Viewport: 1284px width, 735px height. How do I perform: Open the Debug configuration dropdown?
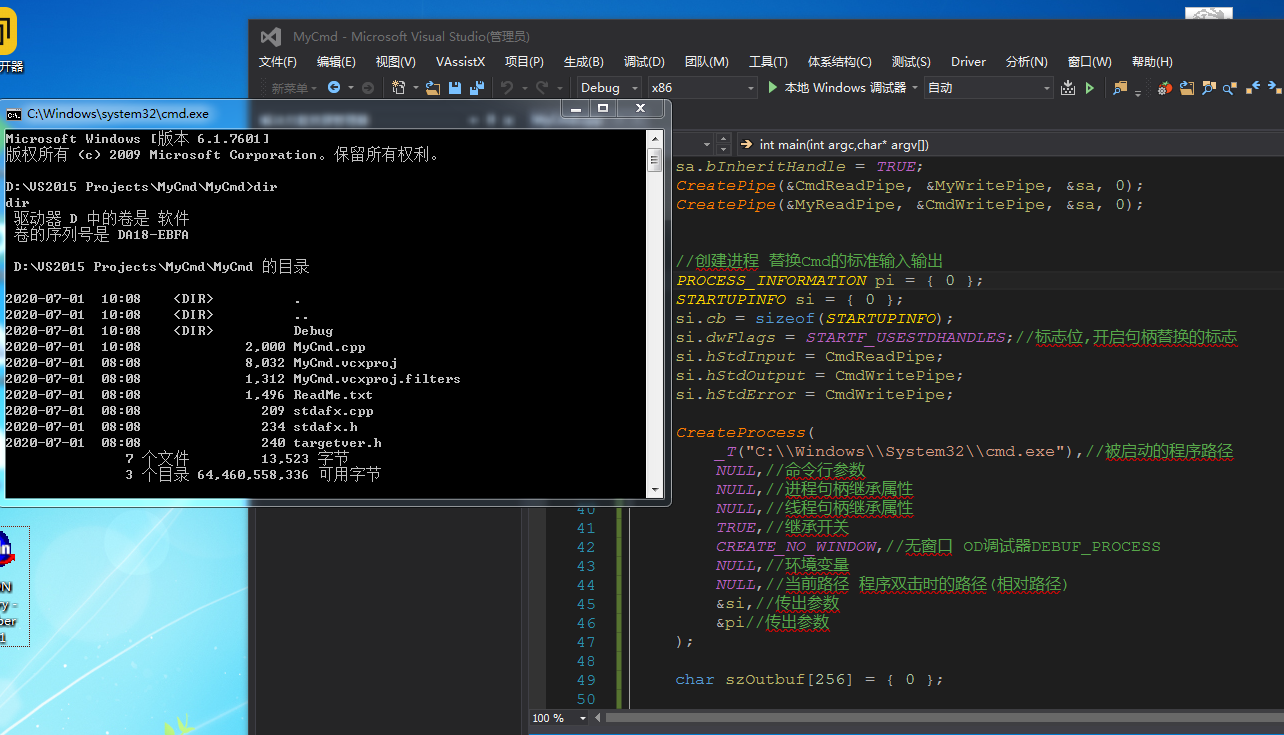[609, 88]
